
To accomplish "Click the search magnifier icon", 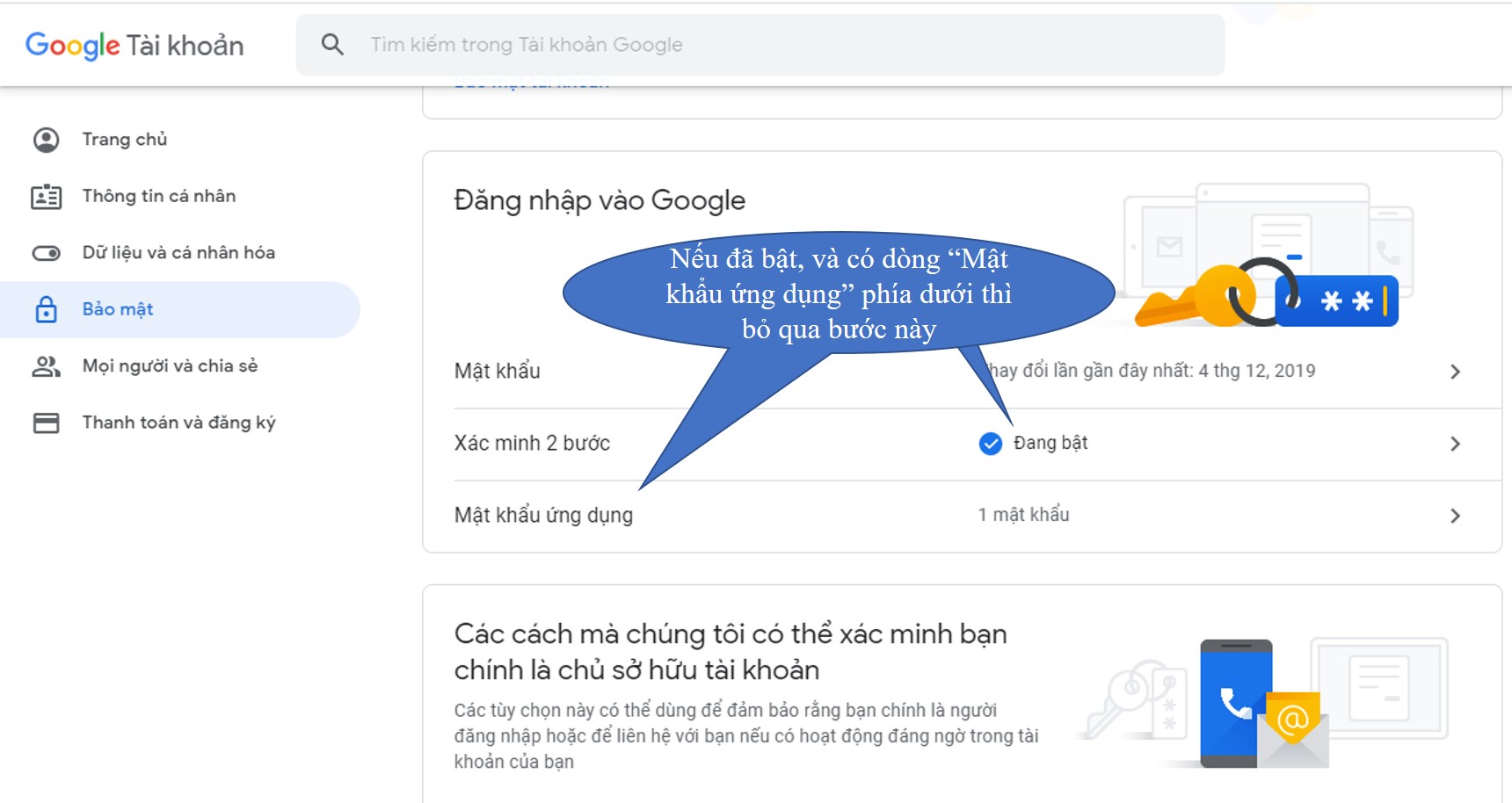I will click(x=332, y=44).
